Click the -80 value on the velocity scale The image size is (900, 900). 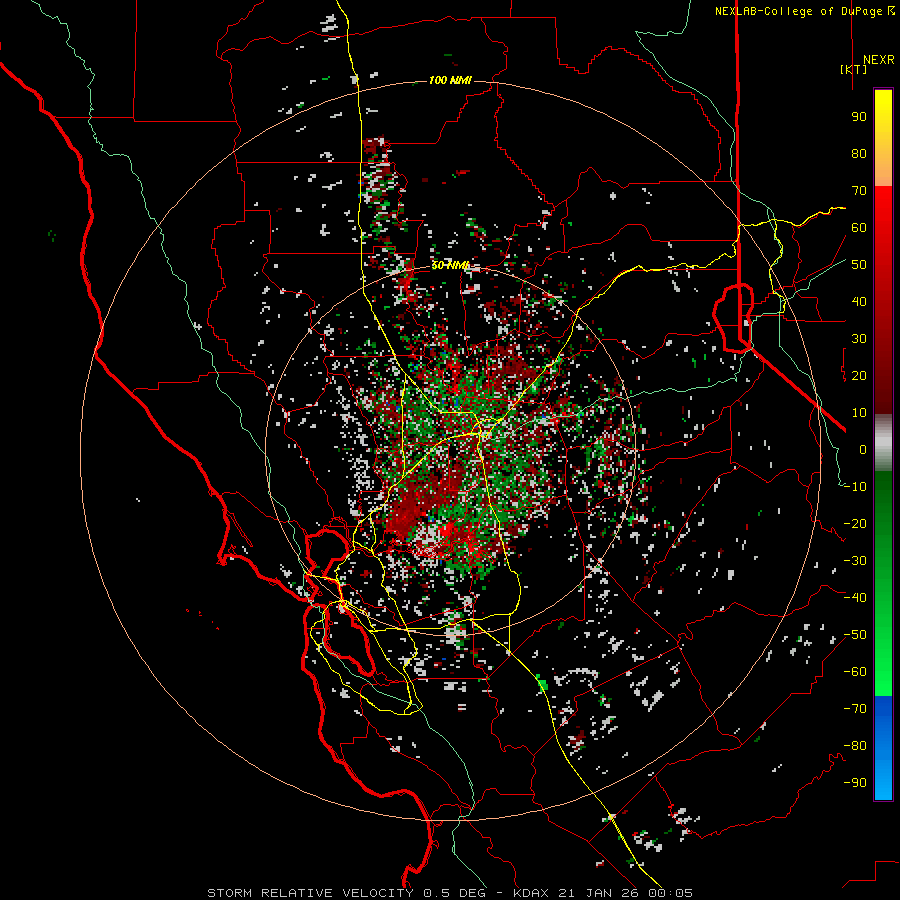855,746
